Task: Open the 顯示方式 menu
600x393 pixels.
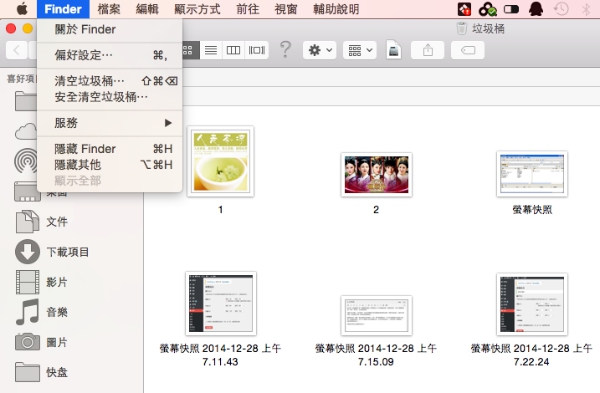Action: point(197,9)
